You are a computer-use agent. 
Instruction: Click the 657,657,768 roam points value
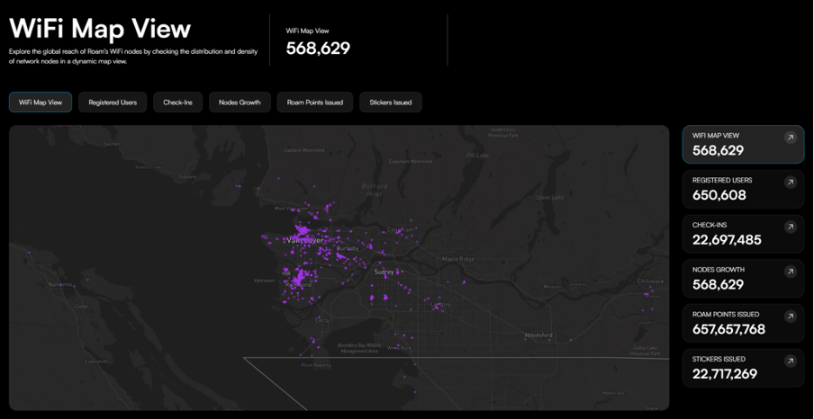(x=728, y=329)
